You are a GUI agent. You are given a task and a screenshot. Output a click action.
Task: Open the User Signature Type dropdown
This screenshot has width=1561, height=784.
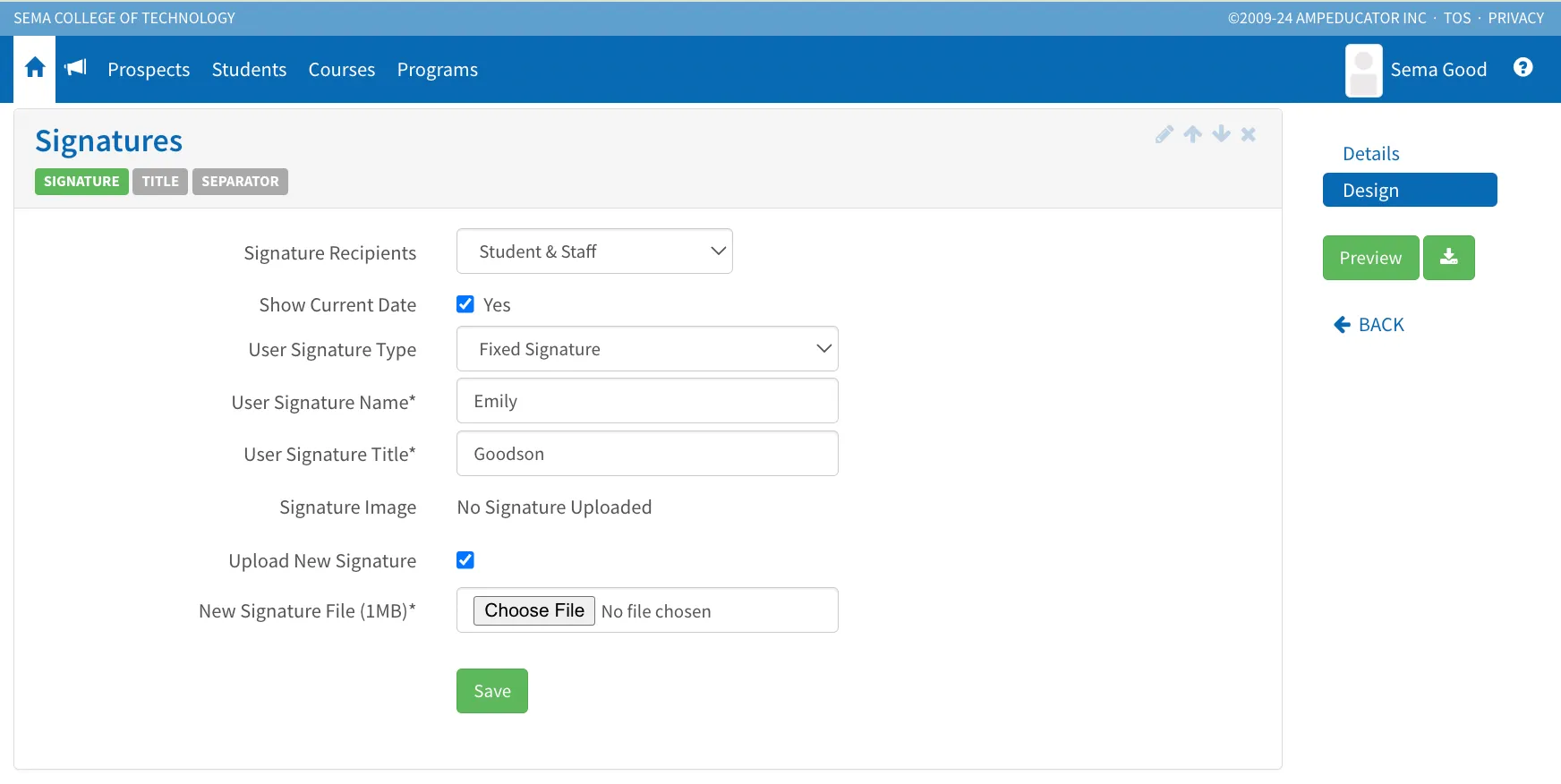[x=647, y=349]
